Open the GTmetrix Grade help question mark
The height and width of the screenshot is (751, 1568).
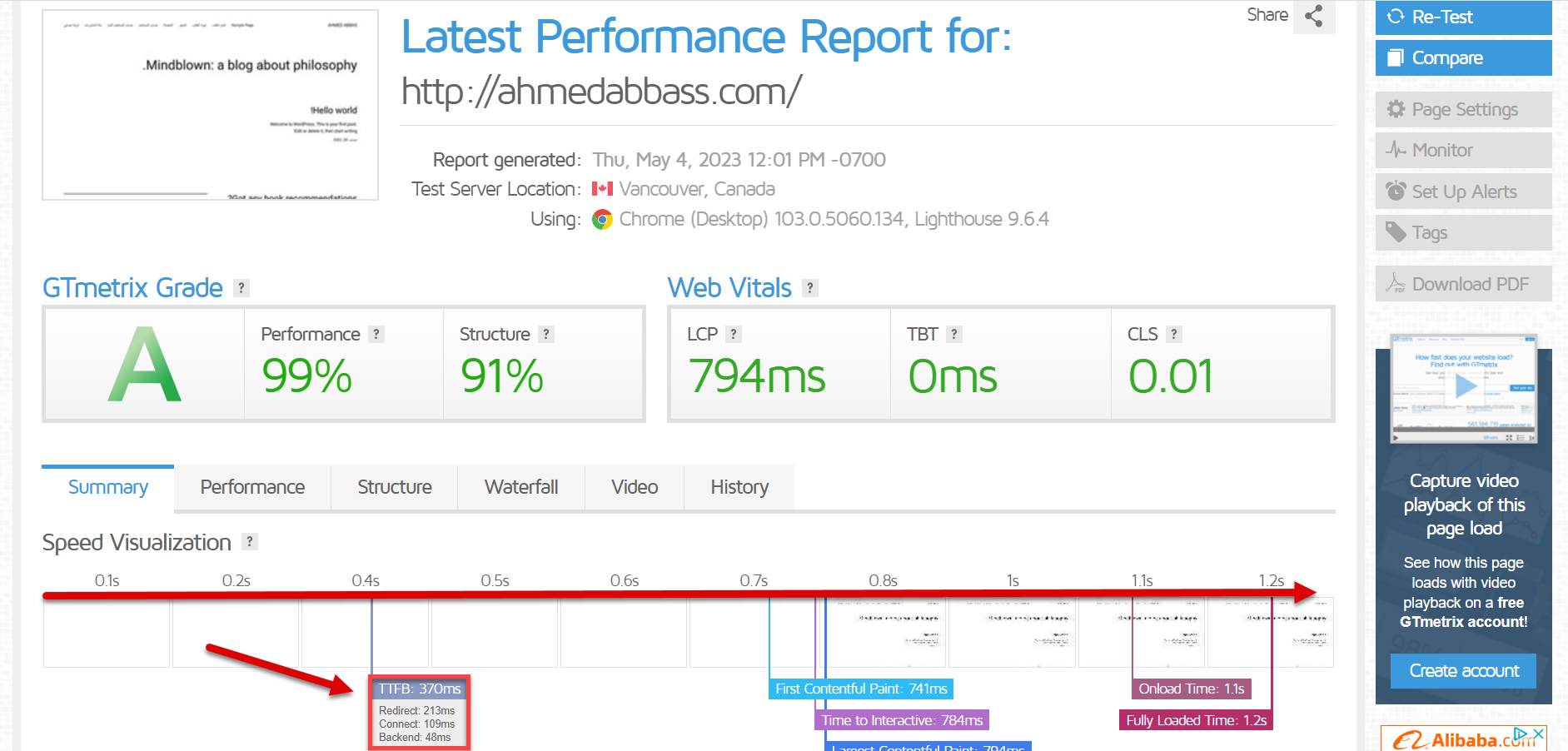[241, 288]
